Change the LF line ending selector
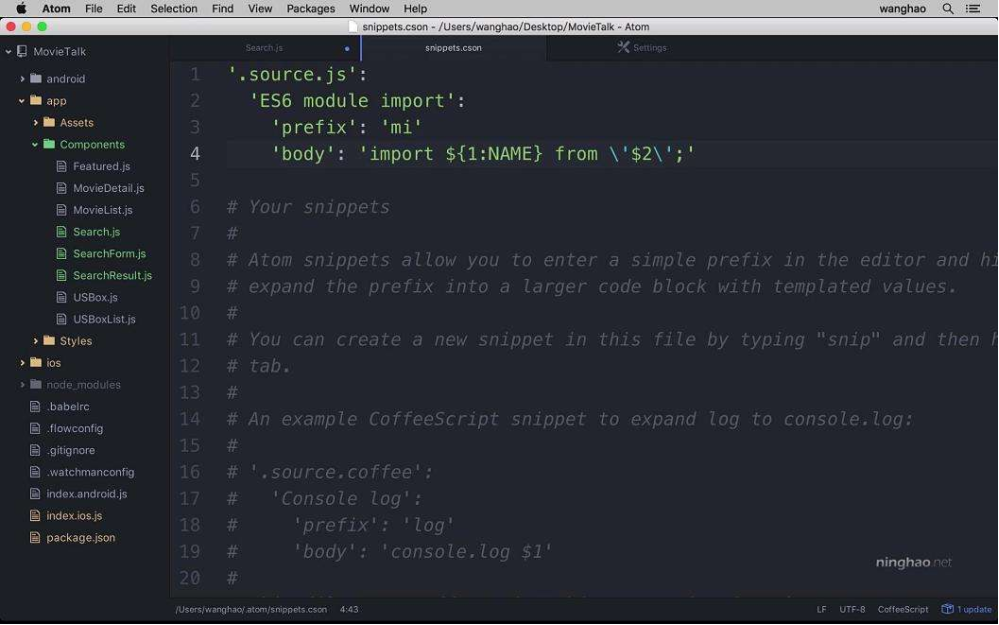Viewport: 999px width, 625px height. (x=821, y=609)
